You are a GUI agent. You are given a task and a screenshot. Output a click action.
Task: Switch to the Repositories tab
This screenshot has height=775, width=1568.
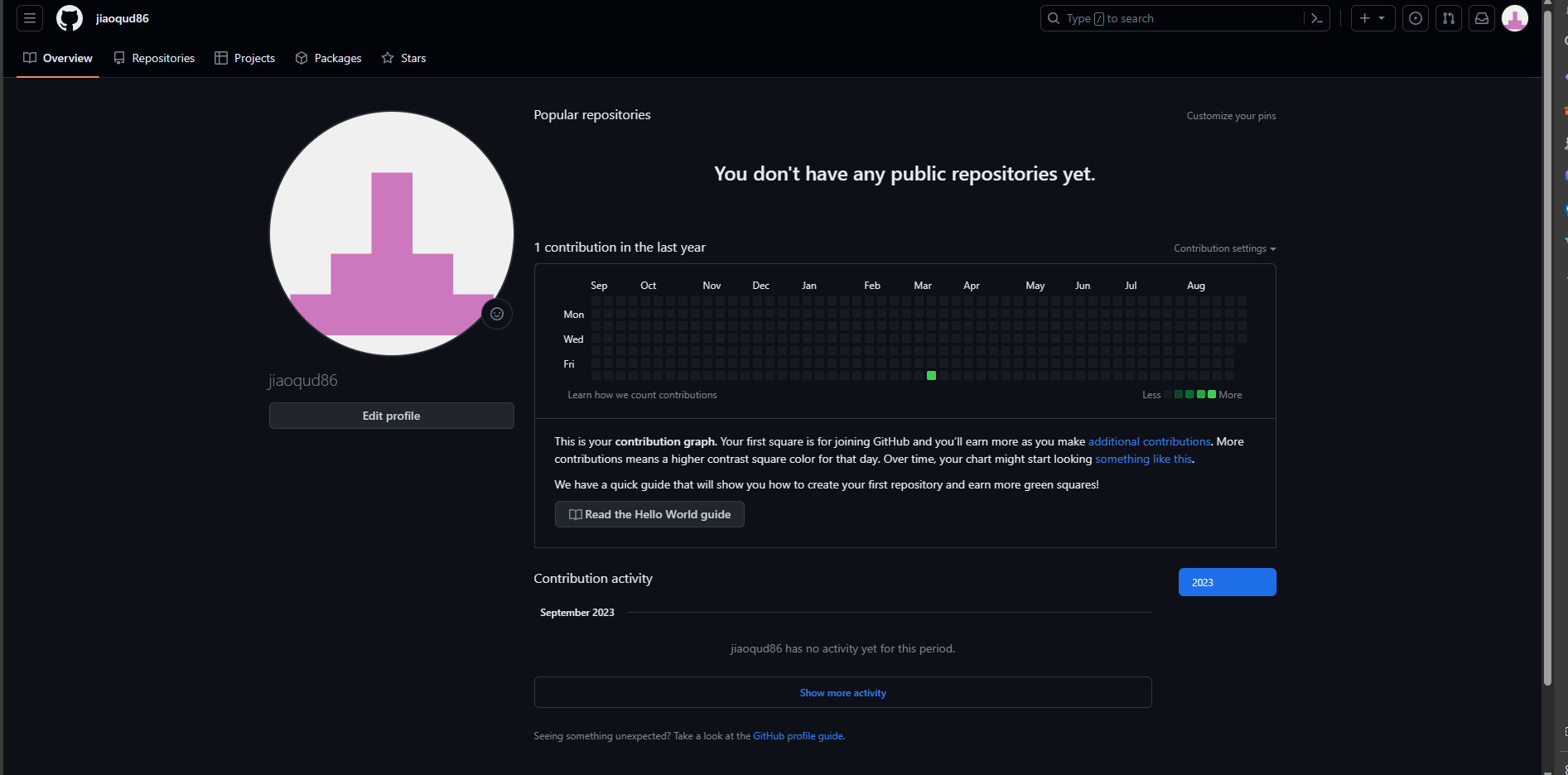[x=154, y=58]
